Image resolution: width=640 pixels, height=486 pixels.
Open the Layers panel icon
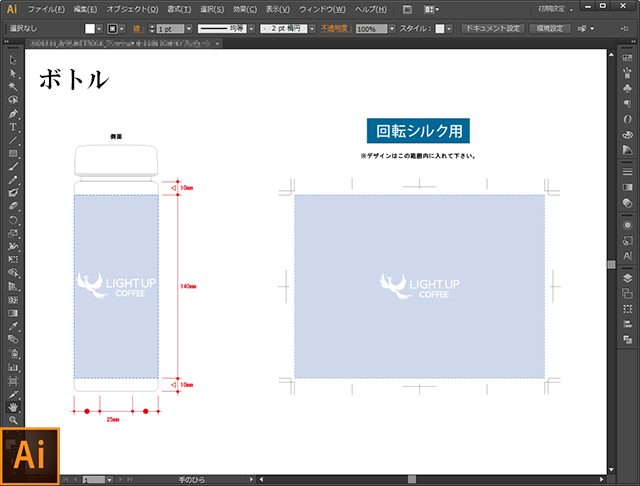(628, 278)
